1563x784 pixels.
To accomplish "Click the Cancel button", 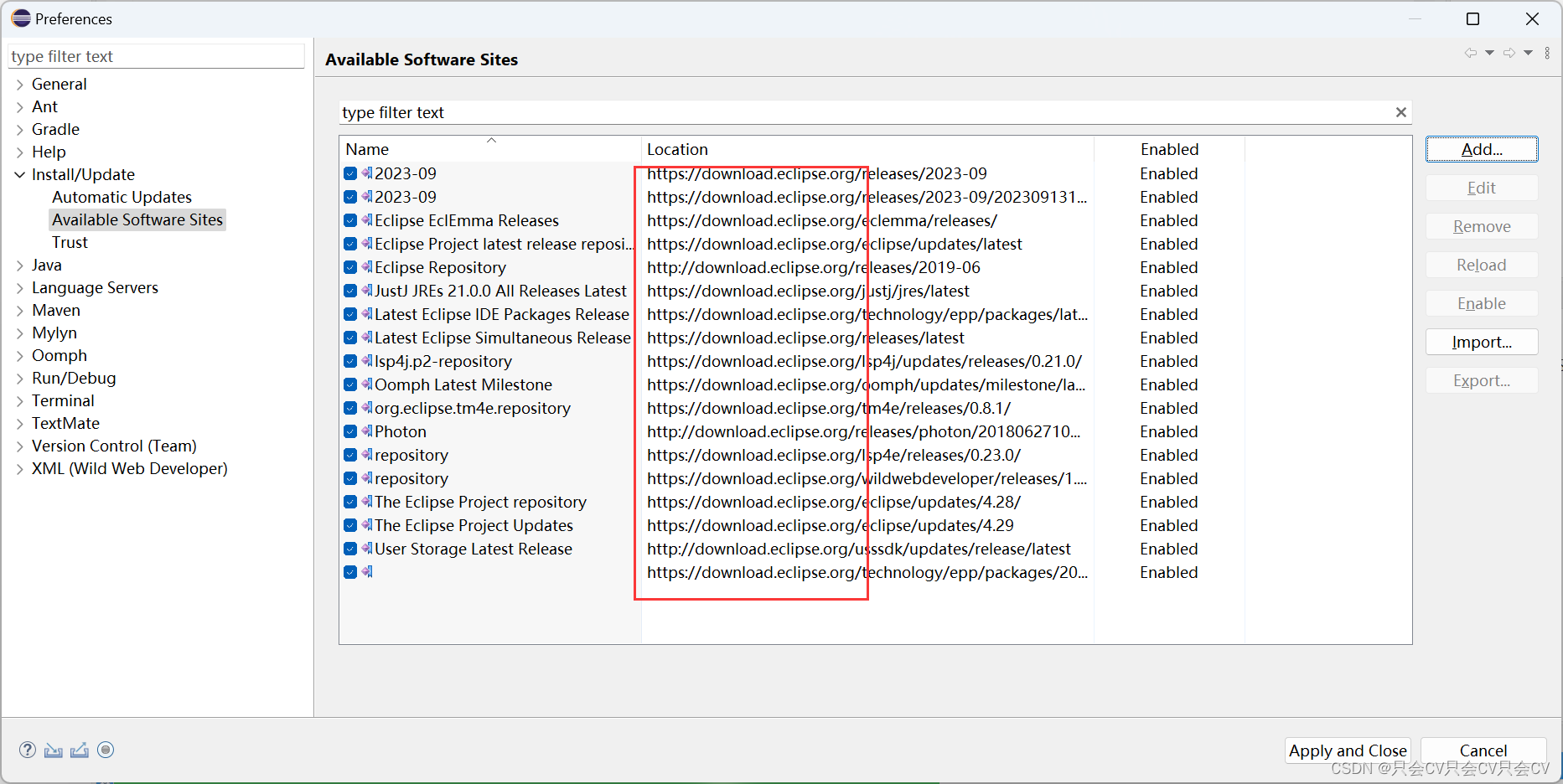I will (x=1483, y=750).
